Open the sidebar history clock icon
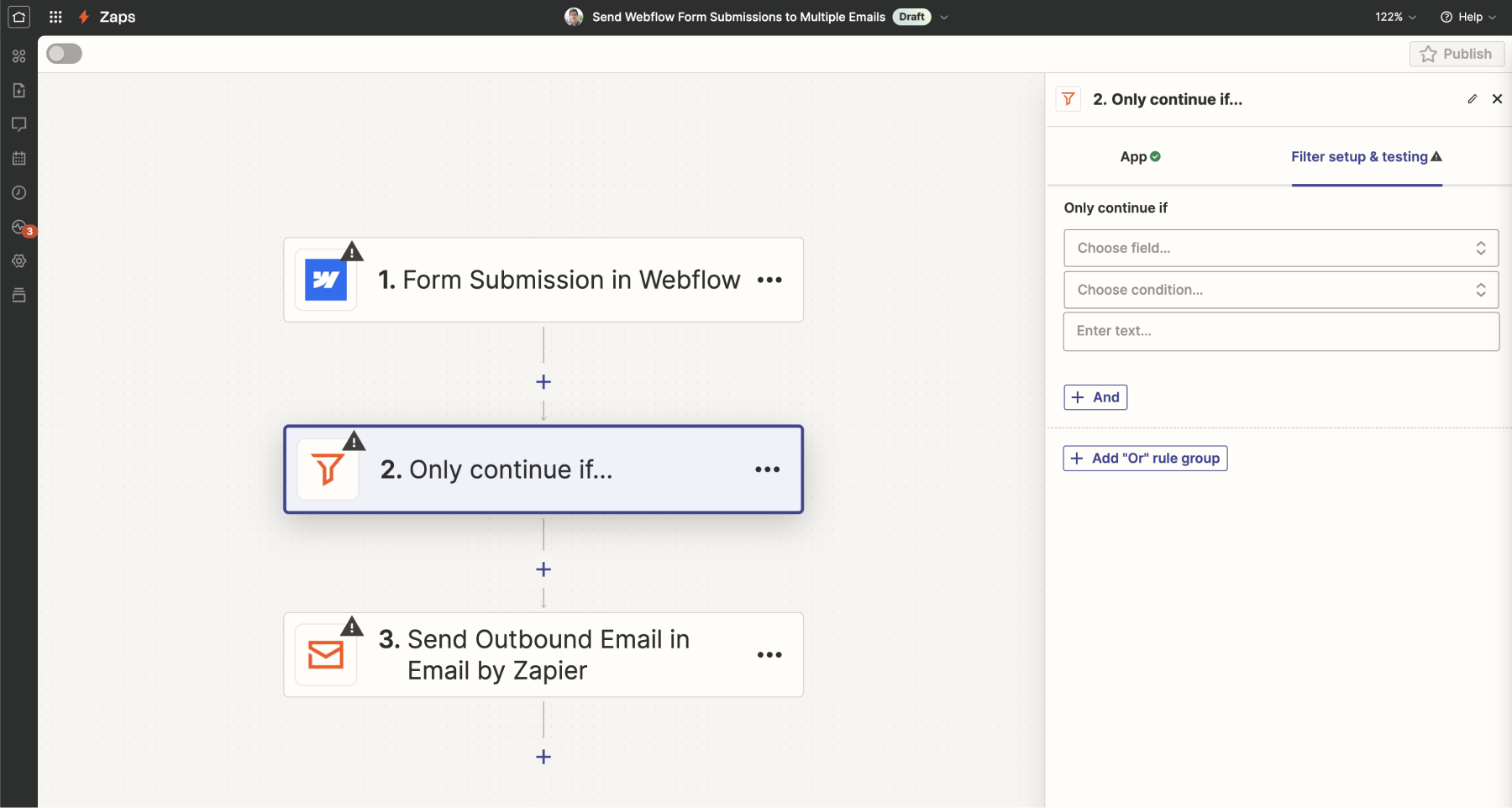 pyautogui.click(x=18, y=192)
